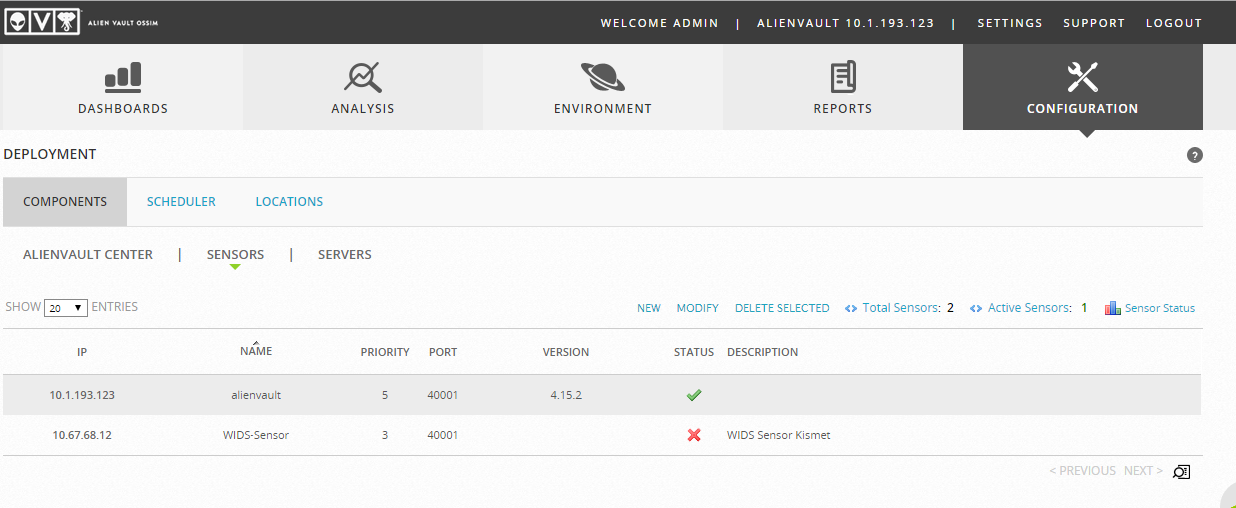The image size is (1236, 508).
Task: Open AlienVault Center section
Action: click(x=88, y=255)
